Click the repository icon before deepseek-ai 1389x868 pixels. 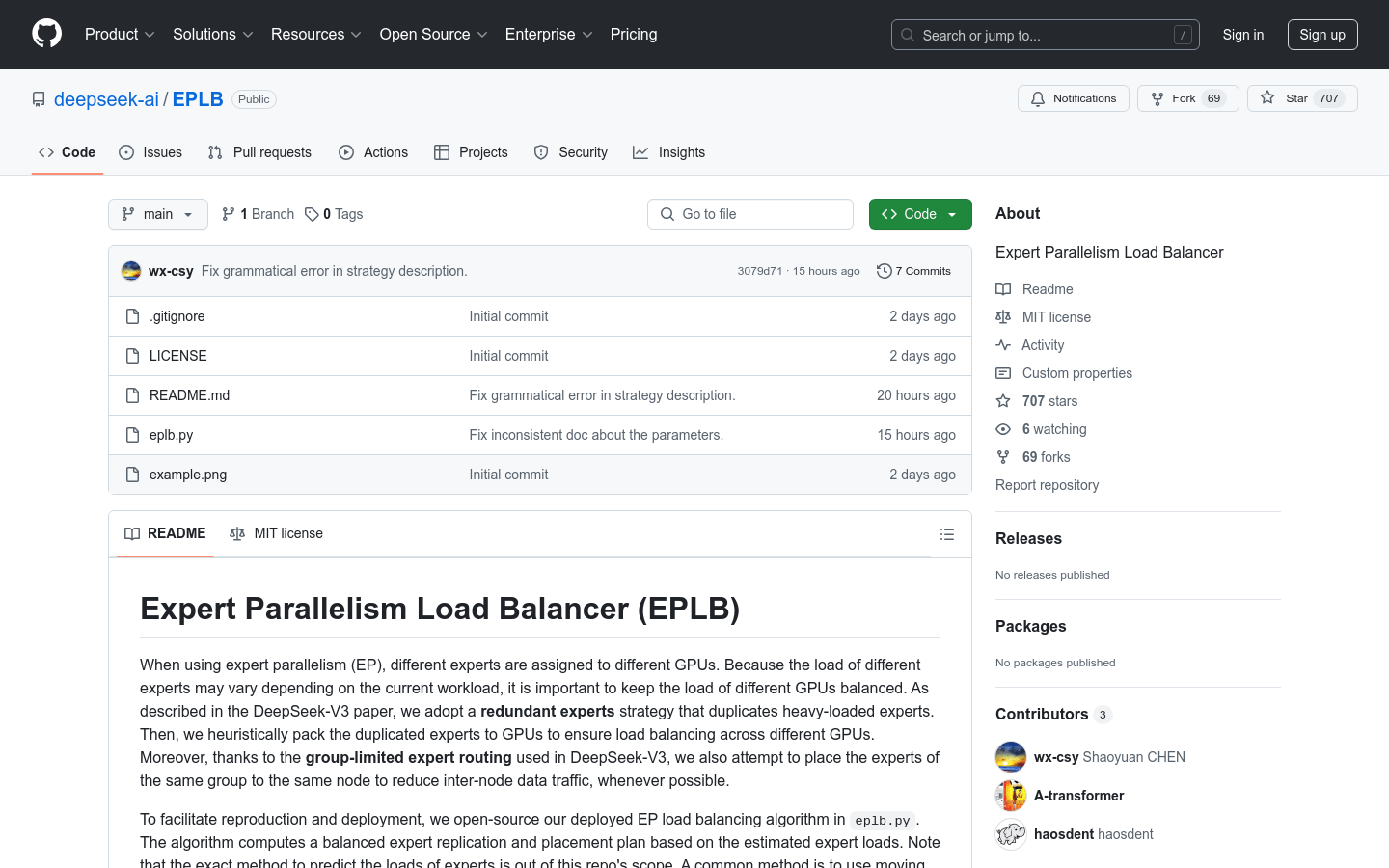[x=39, y=99]
